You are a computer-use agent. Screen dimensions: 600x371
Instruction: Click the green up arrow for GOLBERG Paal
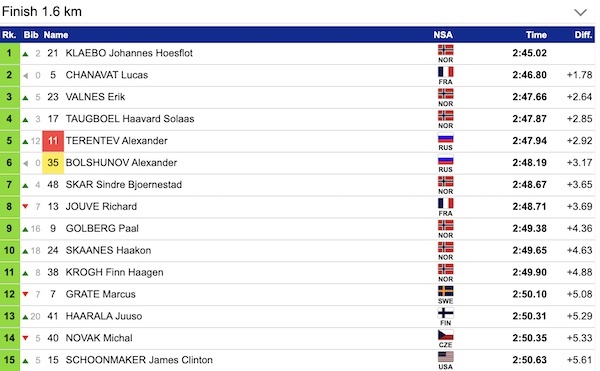tap(26, 229)
